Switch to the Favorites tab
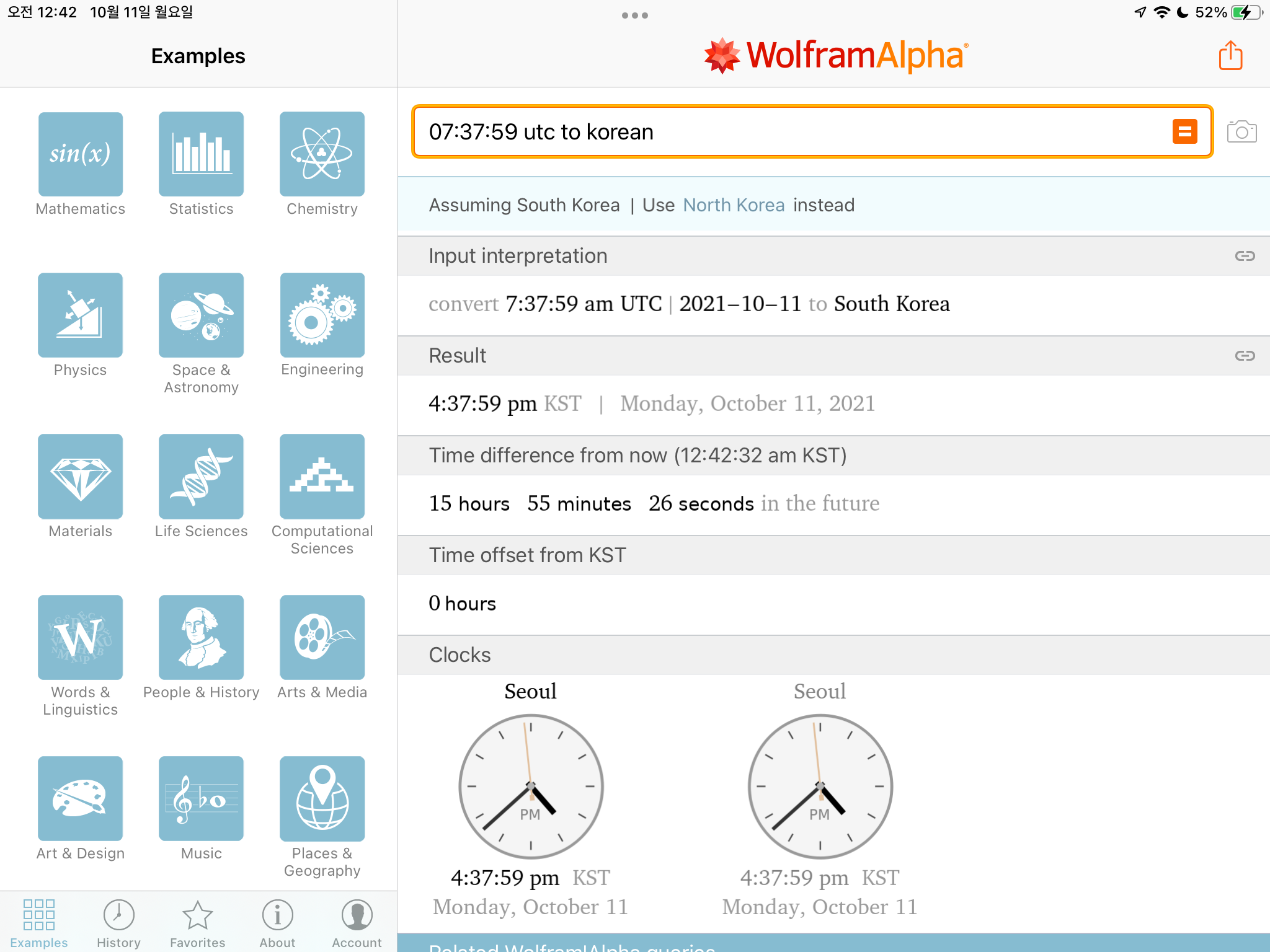Viewport: 1270px width, 952px height. click(x=198, y=923)
